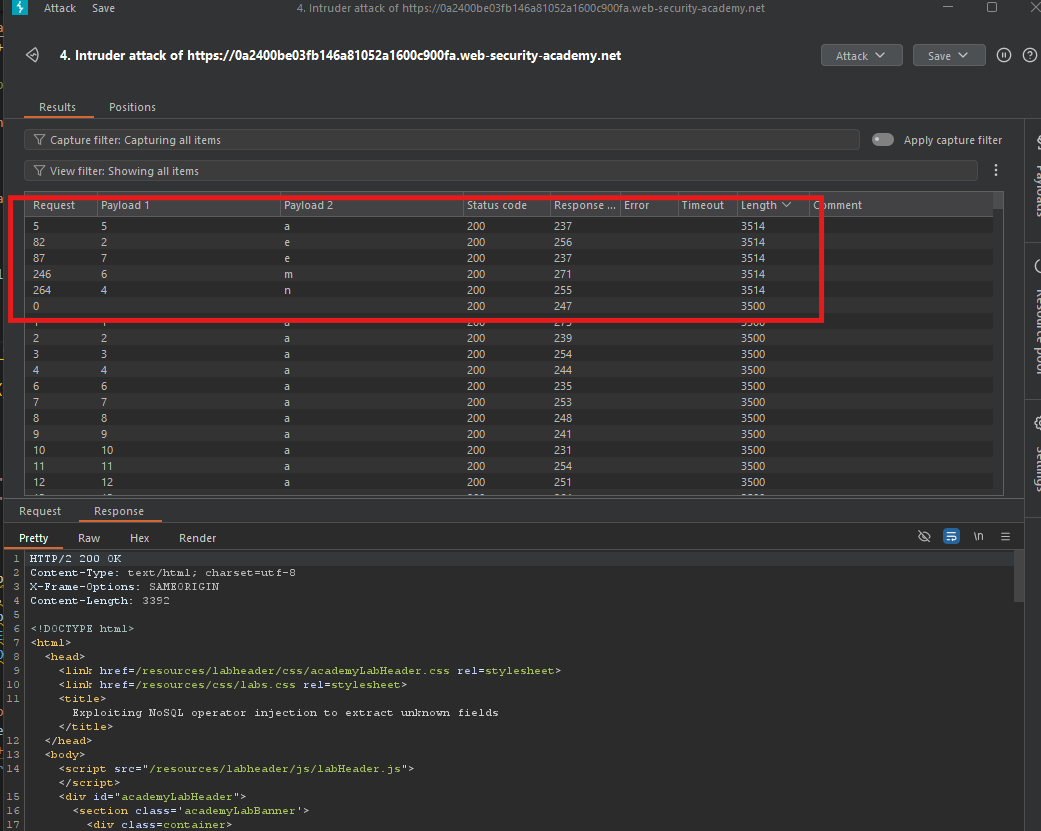This screenshot has width=1041, height=831.
Task: Select the row for request 10
Action: (509, 450)
